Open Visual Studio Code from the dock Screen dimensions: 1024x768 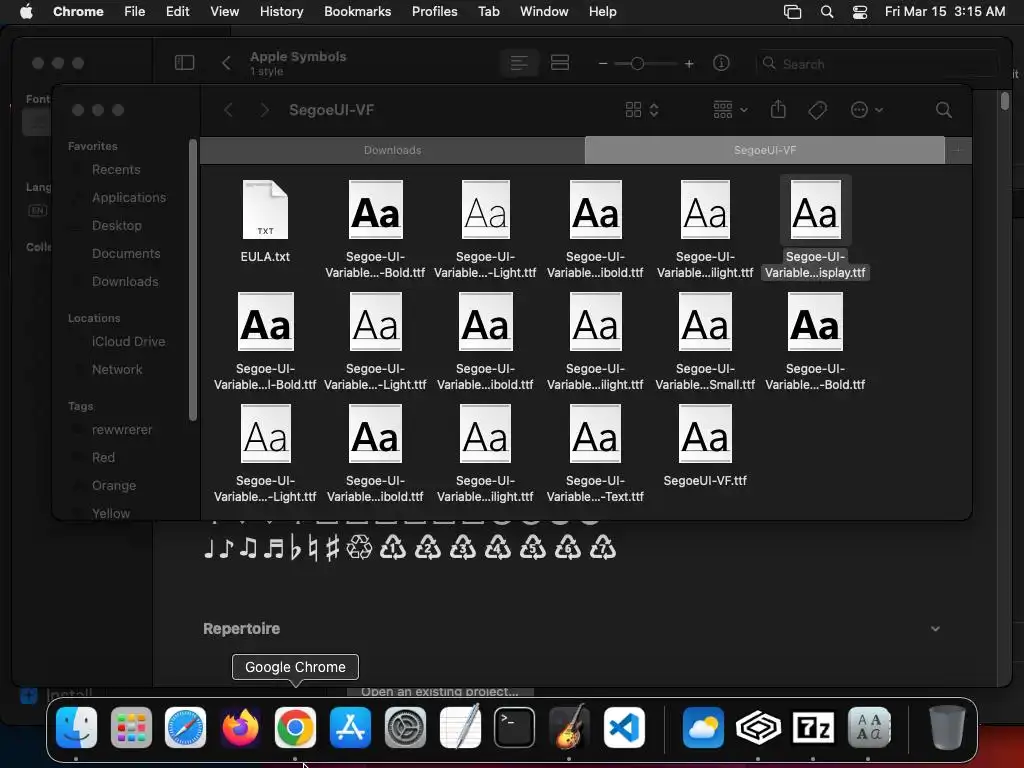pos(624,728)
